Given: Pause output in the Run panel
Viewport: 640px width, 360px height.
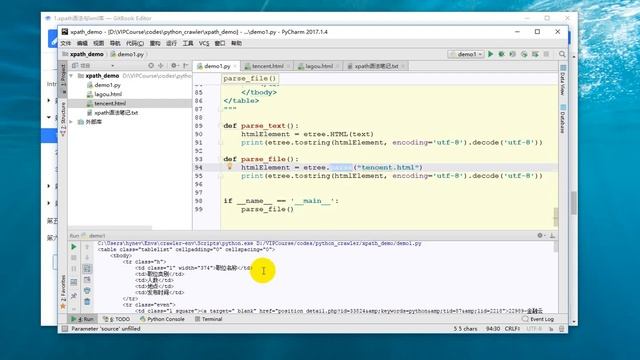Looking at the screenshot, I should 73,269.
